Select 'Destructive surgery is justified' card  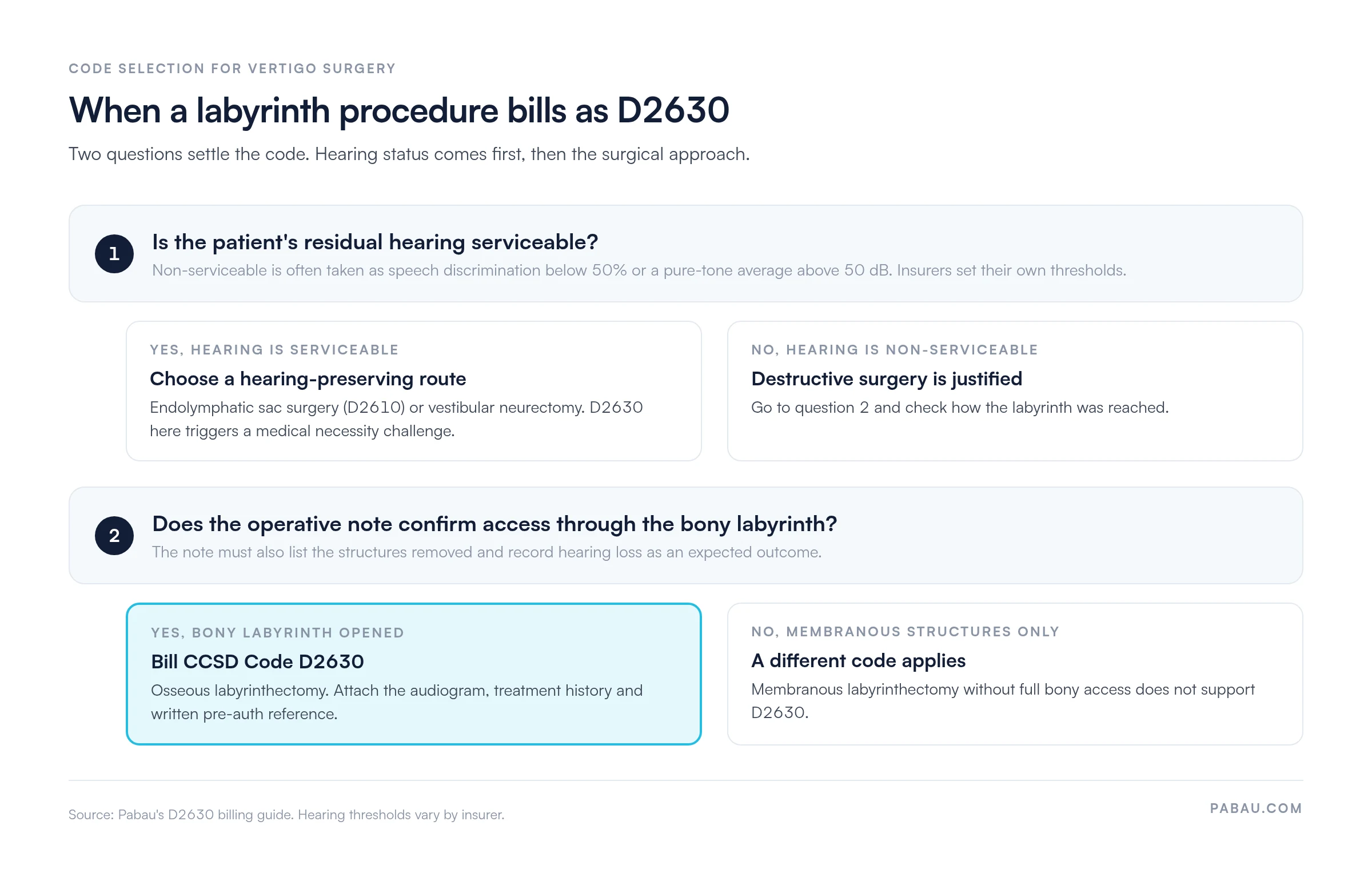click(1015, 391)
